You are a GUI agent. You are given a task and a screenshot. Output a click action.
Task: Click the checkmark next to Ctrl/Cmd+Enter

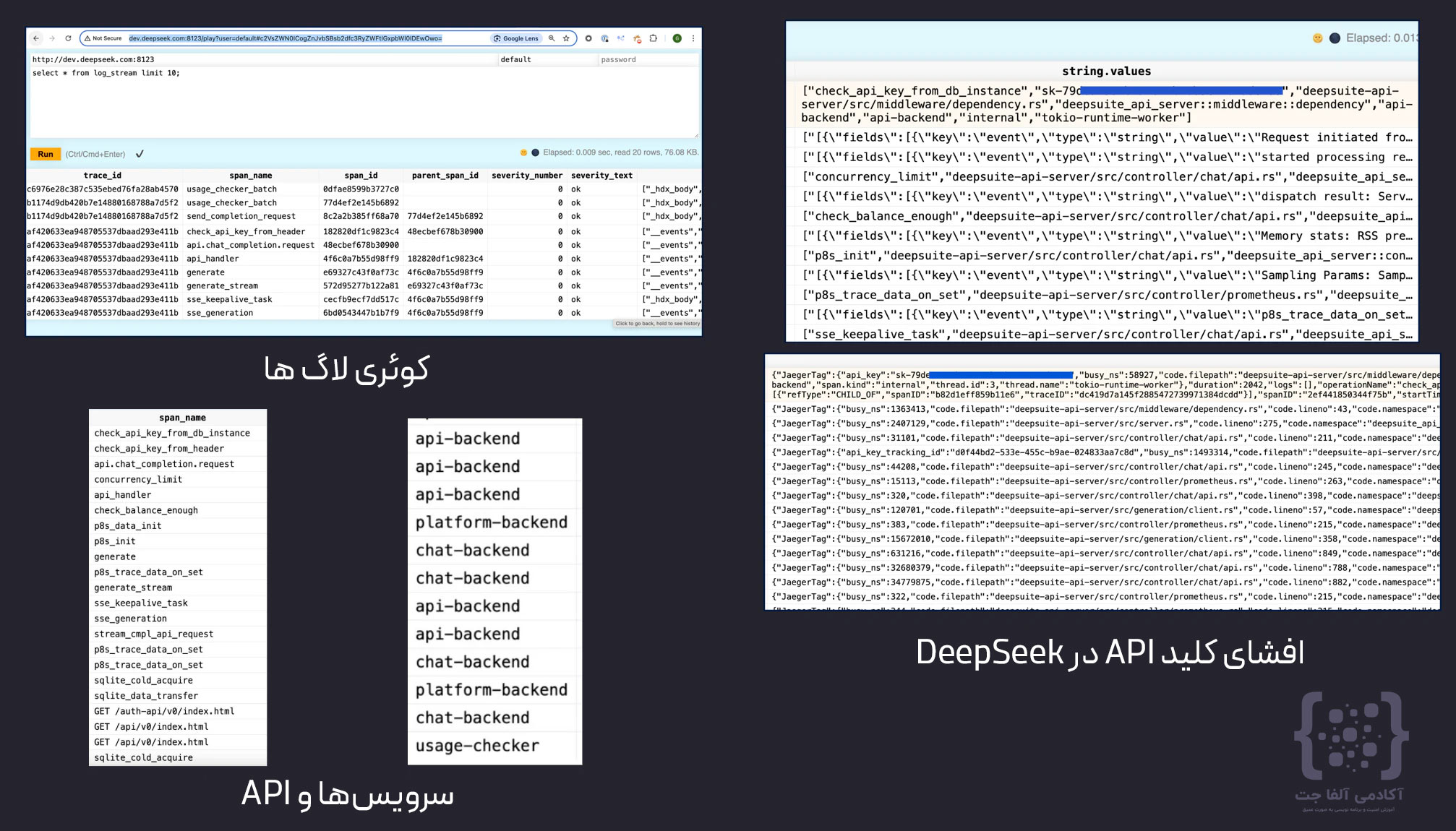tap(140, 154)
